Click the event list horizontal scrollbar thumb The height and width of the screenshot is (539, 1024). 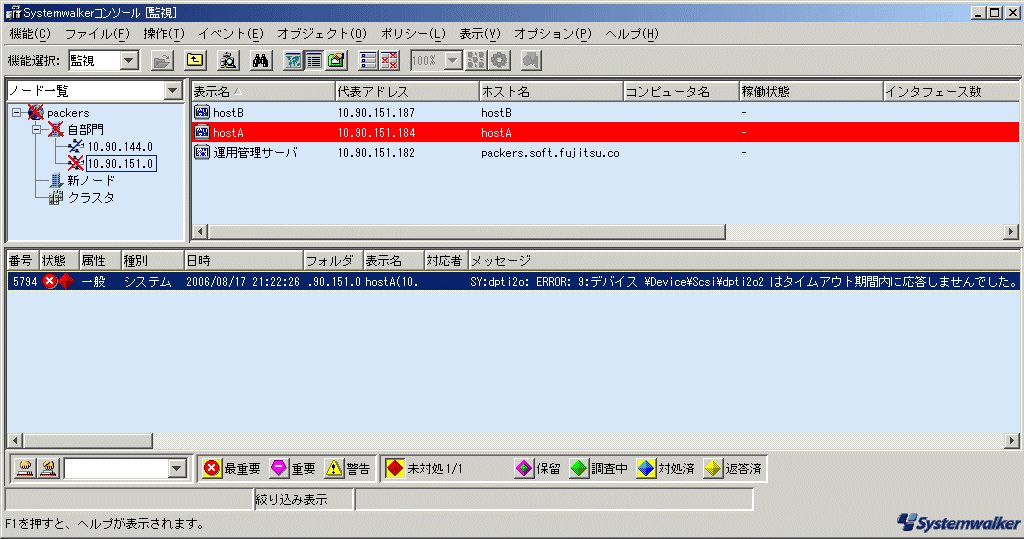(x=88, y=441)
